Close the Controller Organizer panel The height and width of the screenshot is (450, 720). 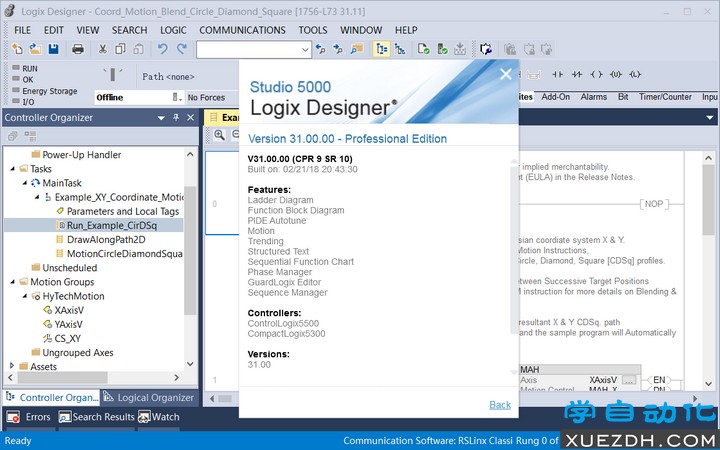point(191,118)
